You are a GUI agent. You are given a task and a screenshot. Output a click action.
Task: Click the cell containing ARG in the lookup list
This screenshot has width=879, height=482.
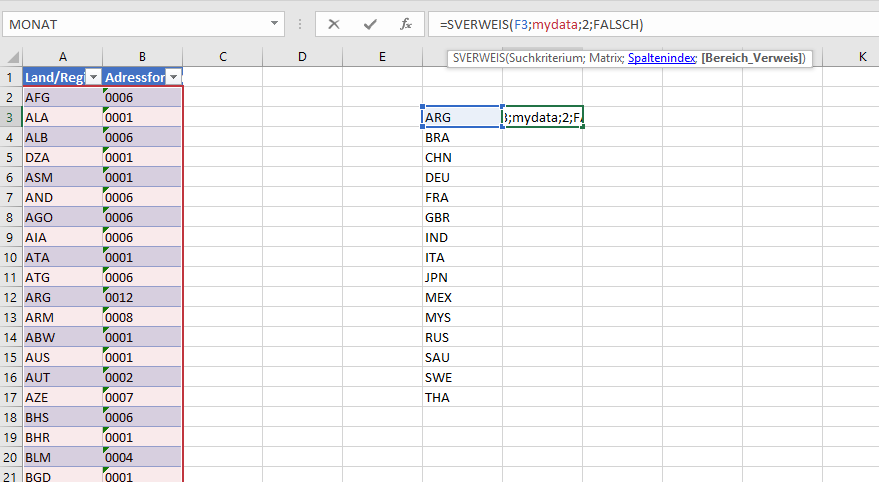pos(462,117)
